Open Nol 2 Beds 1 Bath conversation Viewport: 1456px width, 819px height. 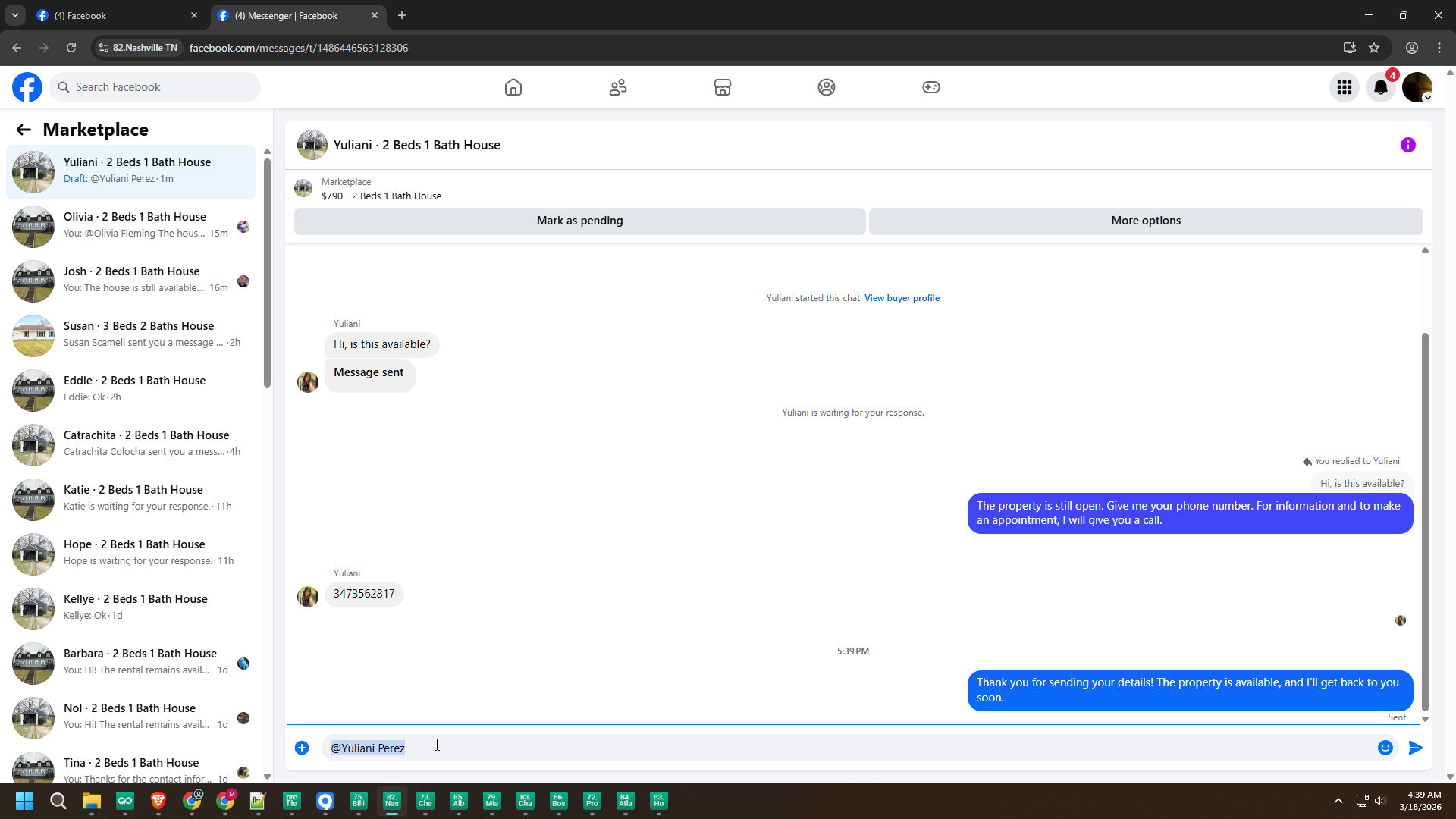coord(130,717)
